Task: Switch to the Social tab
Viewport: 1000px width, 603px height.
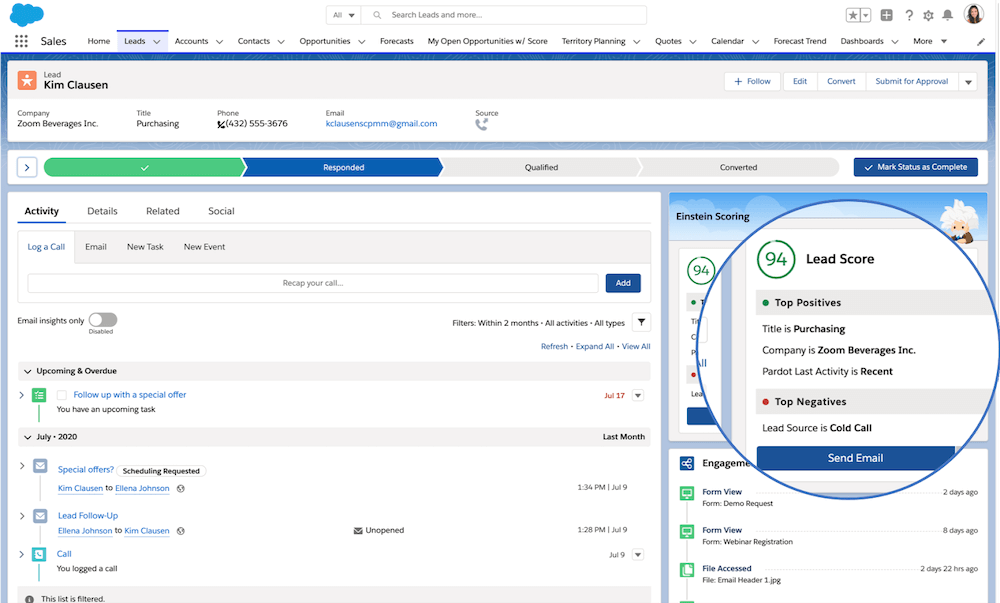Action: (x=221, y=211)
